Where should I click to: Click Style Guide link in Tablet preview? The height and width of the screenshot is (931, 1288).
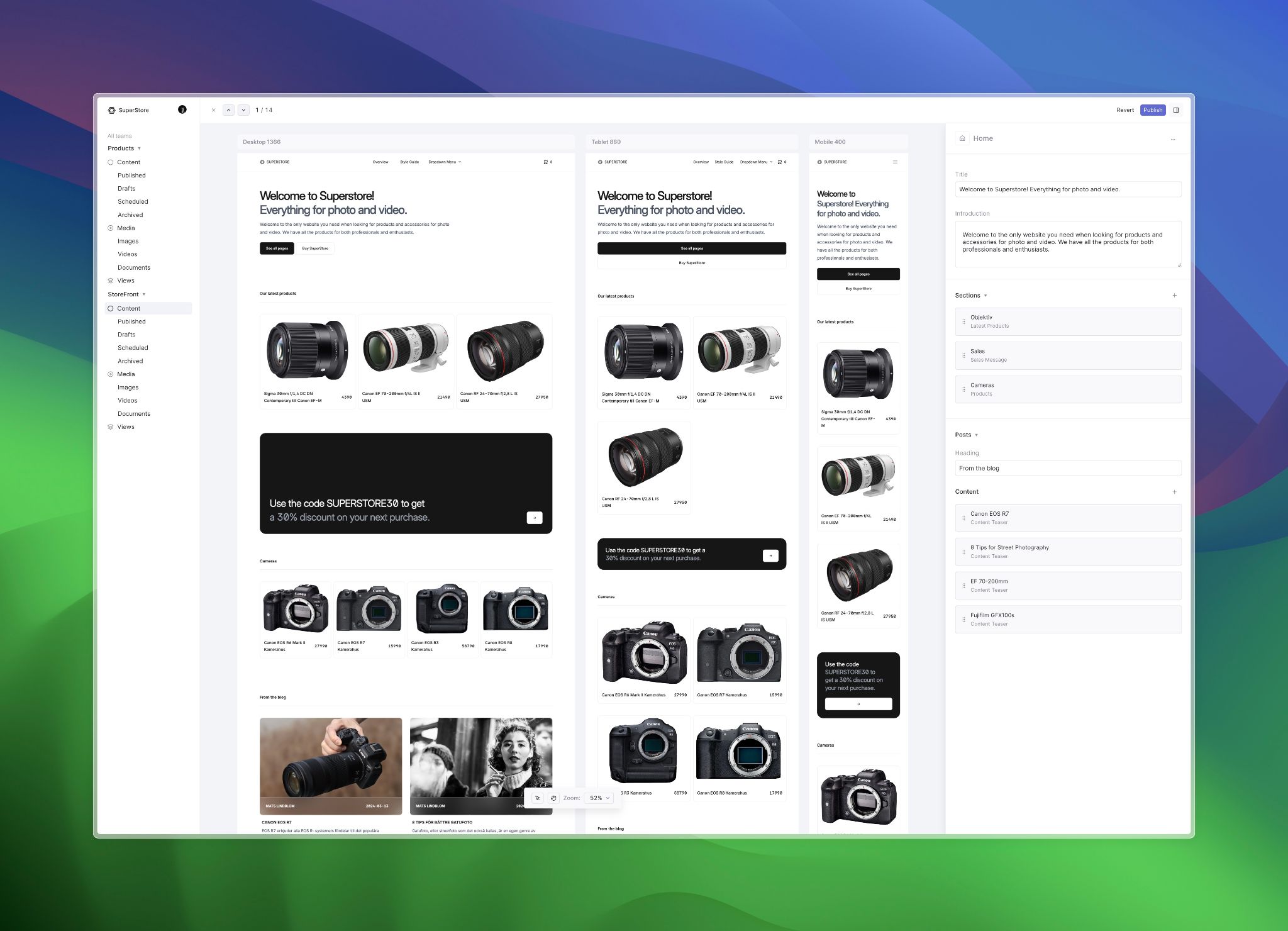[x=724, y=162]
